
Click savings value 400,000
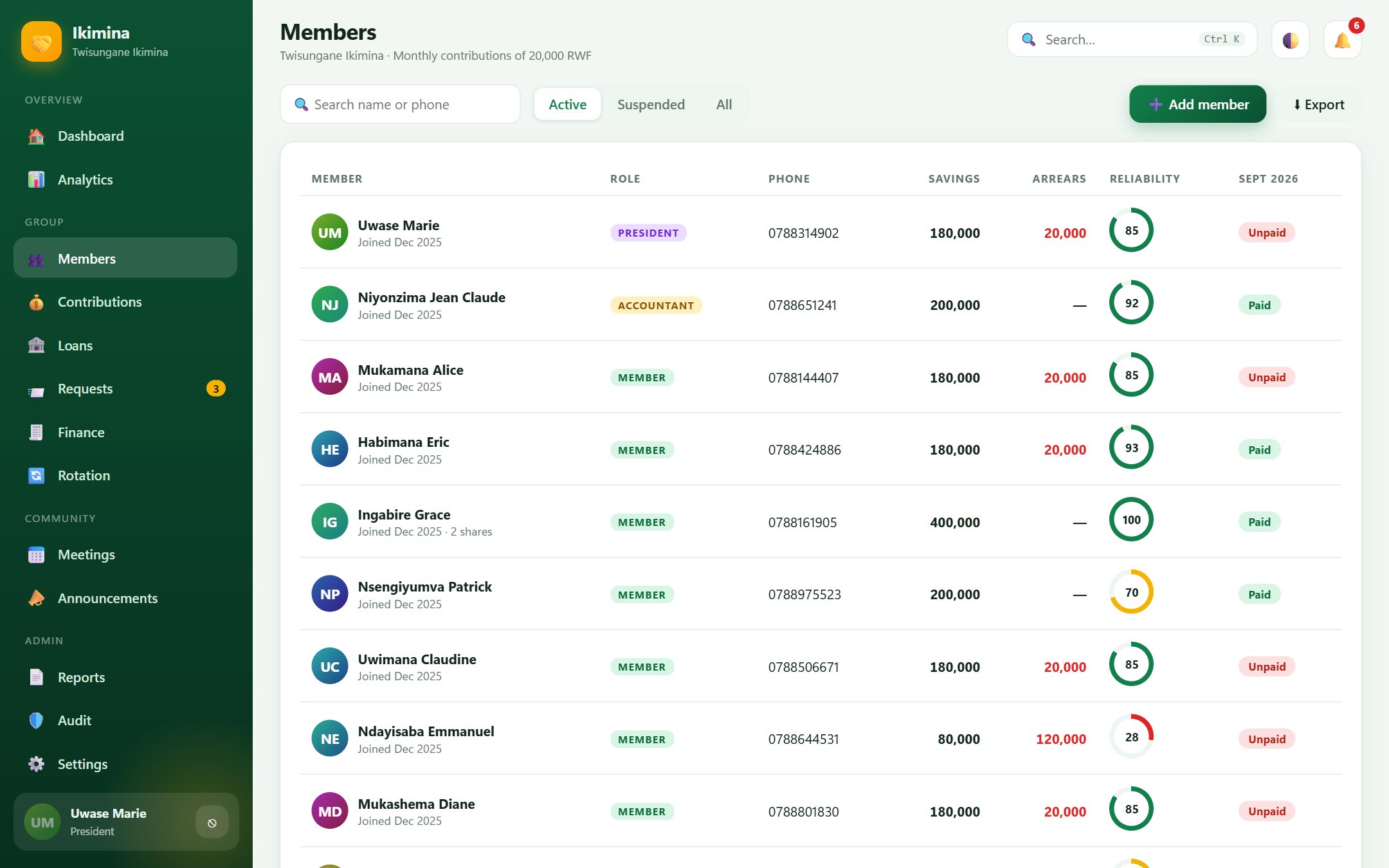pyautogui.click(x=954, y=522)
